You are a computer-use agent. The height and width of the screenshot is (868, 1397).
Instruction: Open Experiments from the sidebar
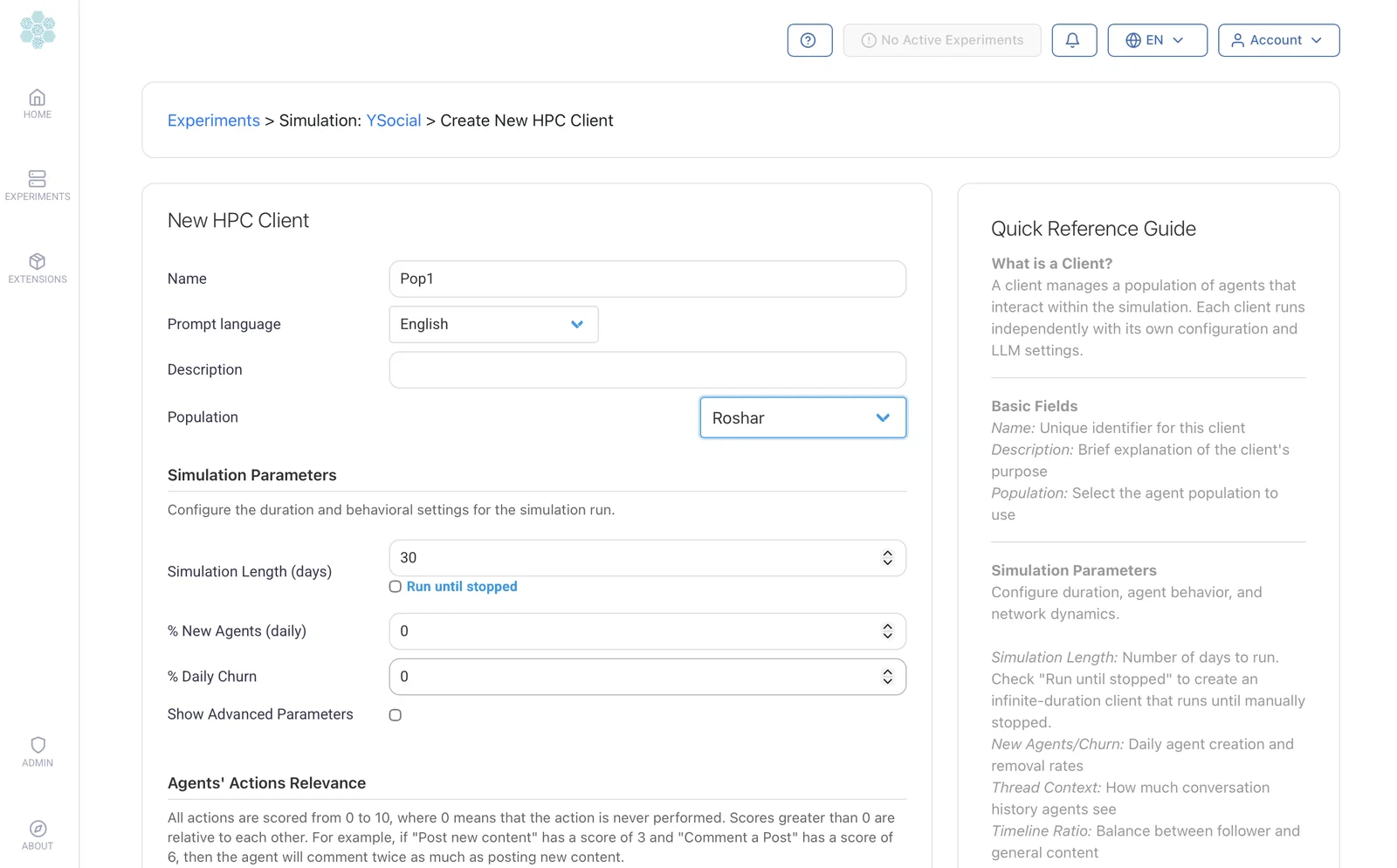point(38,186)
